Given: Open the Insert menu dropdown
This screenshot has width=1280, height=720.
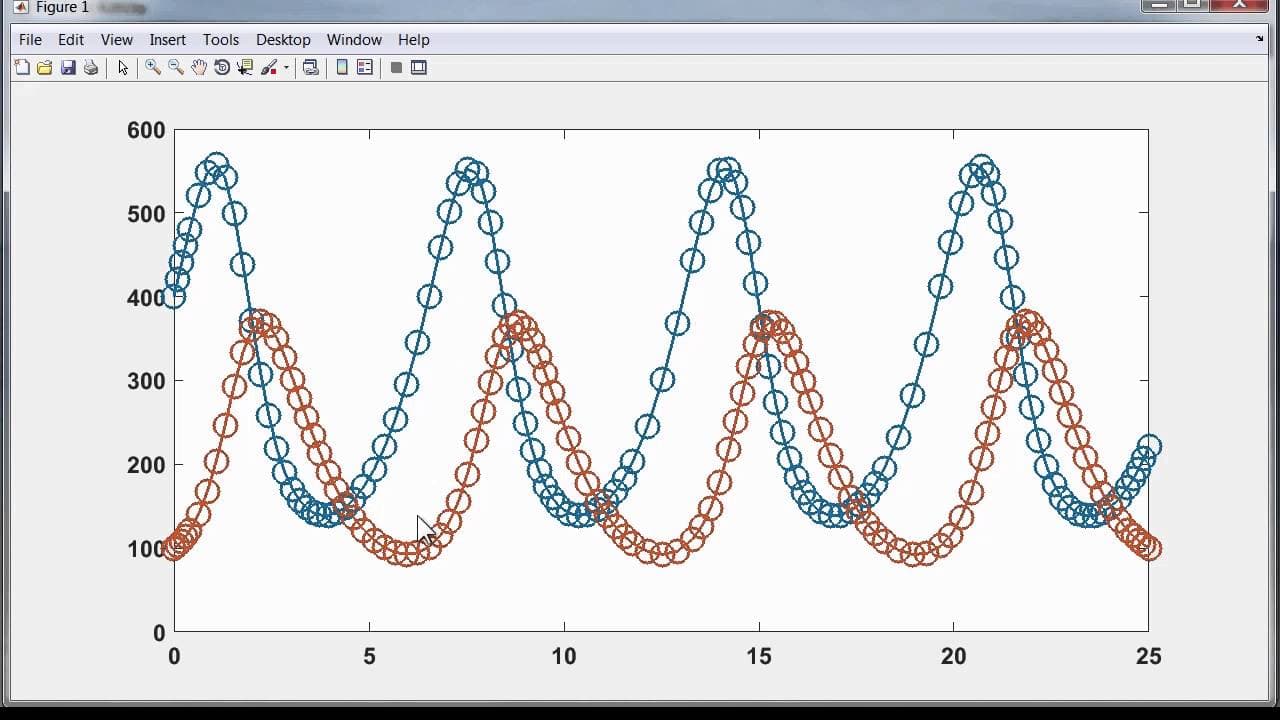Looking at the screenshot, I should [168, 40].
